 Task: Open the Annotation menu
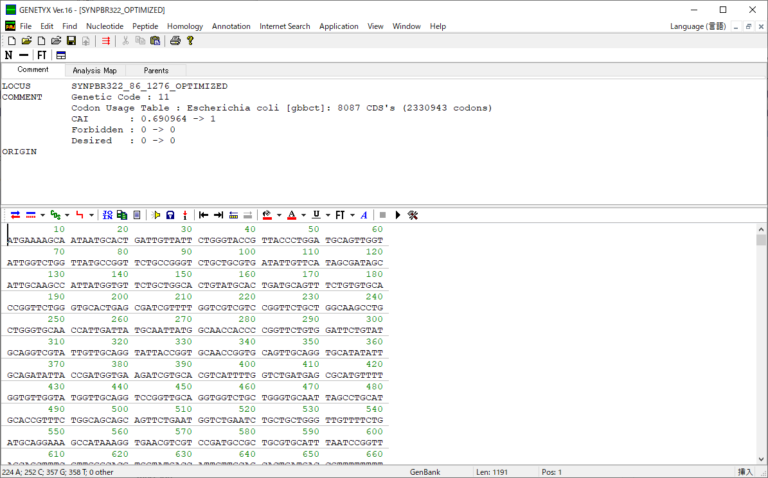(231, 26)
